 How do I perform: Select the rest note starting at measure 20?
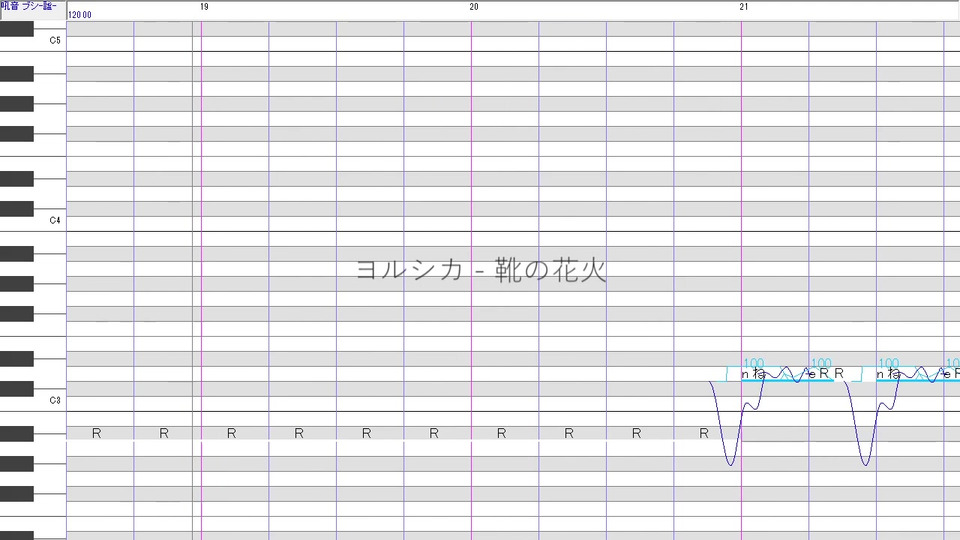[x=504, y=433]
